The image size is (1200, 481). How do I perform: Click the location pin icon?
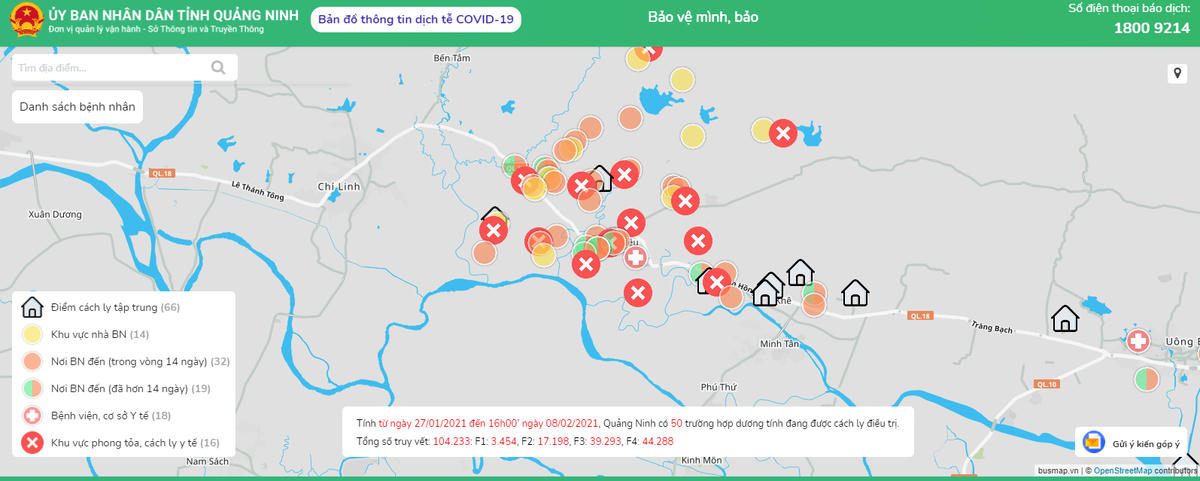coord(1176,74)
